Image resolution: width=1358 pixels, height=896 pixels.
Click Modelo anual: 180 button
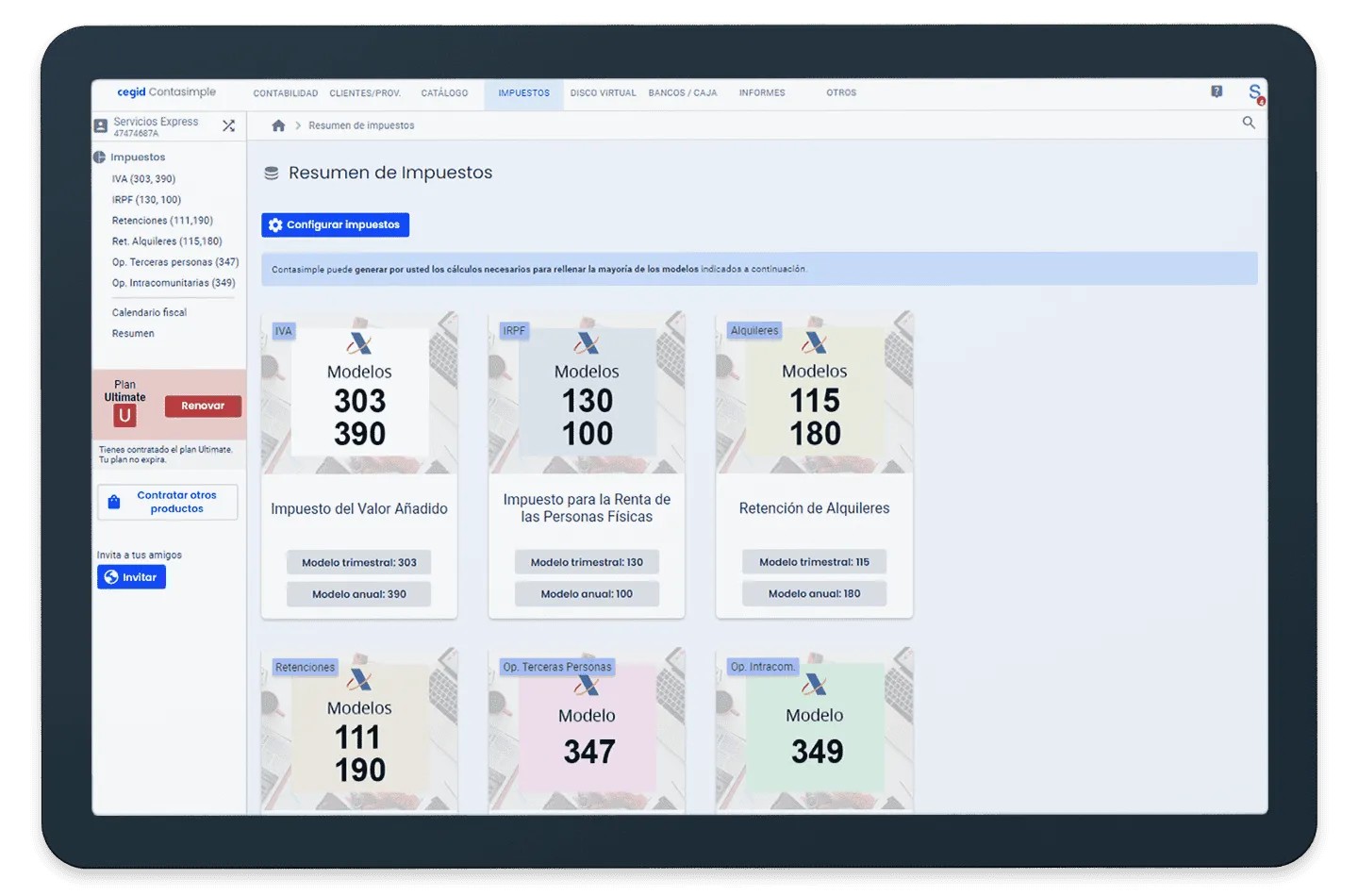pyautogui.click(x=815, y=594)
